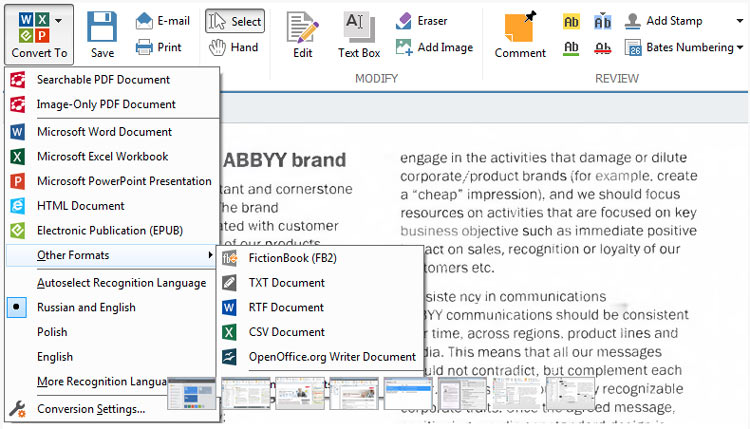Convert to HTML Document
The height and width of the screenshot is (429, 750).
pos(113,206)
